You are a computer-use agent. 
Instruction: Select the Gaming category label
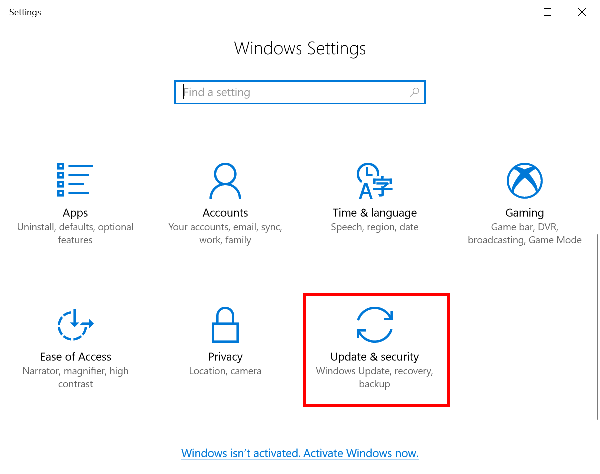click(x=524, y=213)
